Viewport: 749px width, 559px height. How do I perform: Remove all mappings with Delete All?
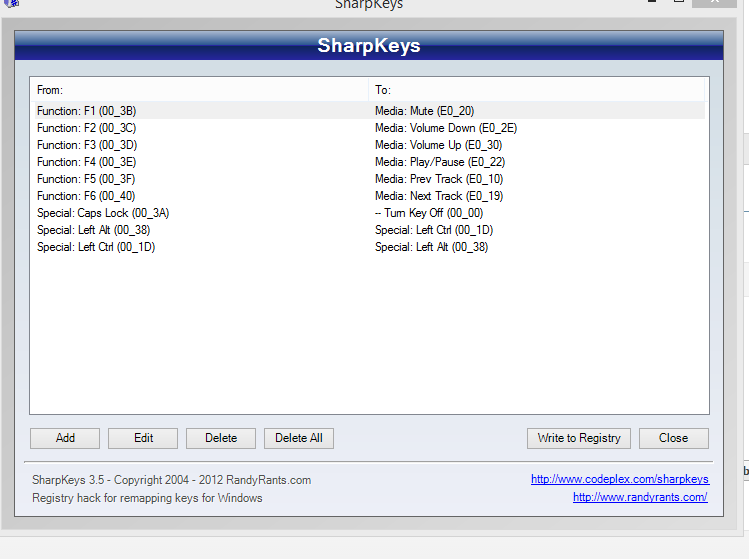pos(299,438)
